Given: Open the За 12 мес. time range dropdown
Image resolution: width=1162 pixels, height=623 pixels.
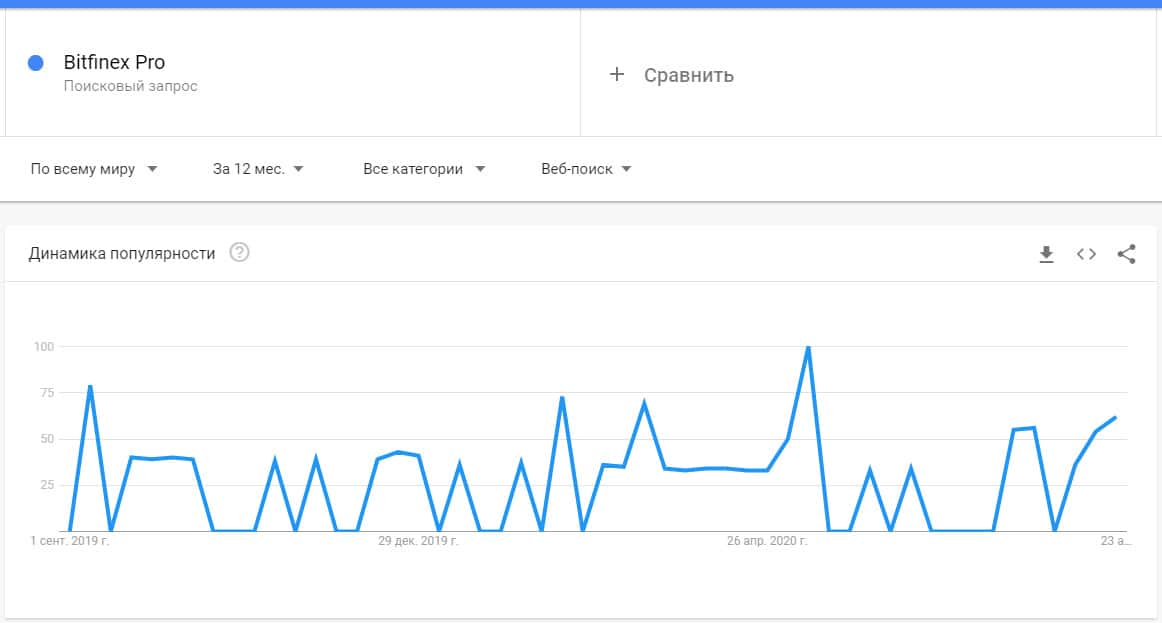Looking at the screenshot, I should (x=258, y=169).
